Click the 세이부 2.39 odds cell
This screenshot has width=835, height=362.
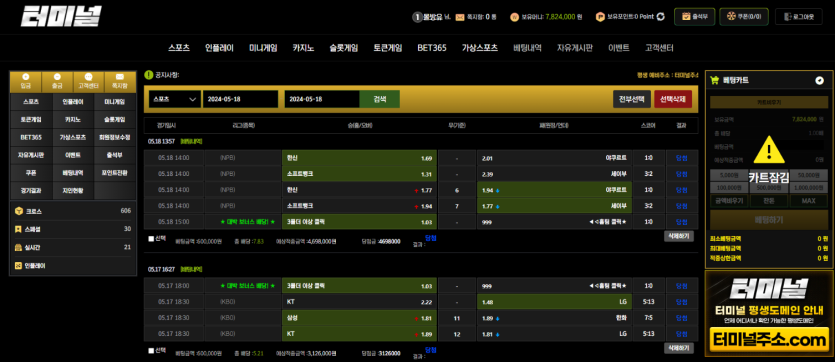pyautogui.click(x=554, y=174)
